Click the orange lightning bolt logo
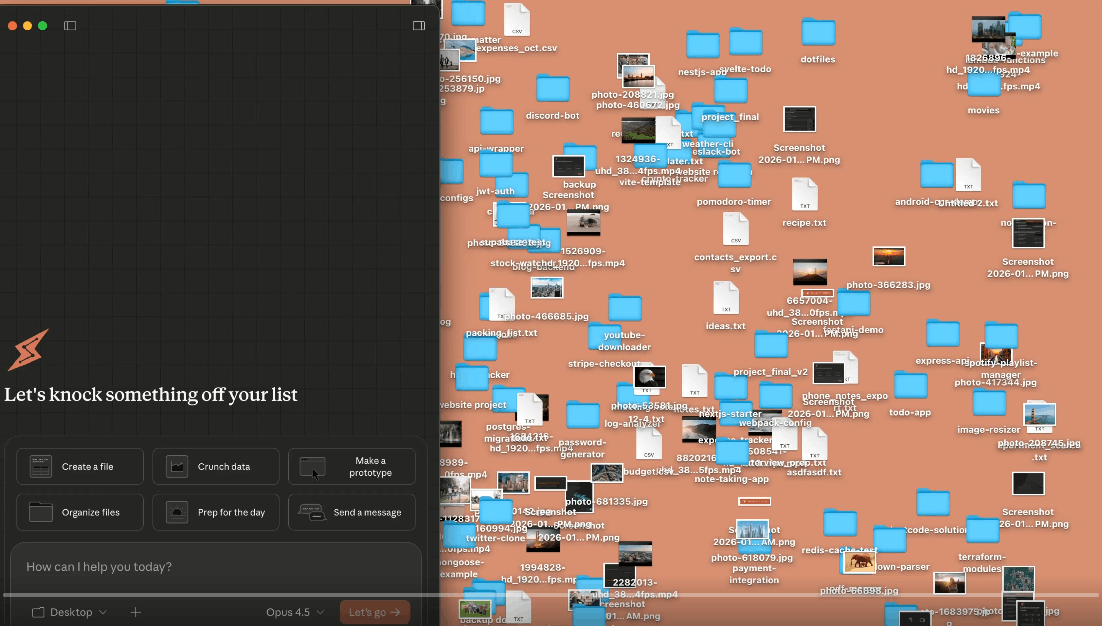 pos(28,349)
